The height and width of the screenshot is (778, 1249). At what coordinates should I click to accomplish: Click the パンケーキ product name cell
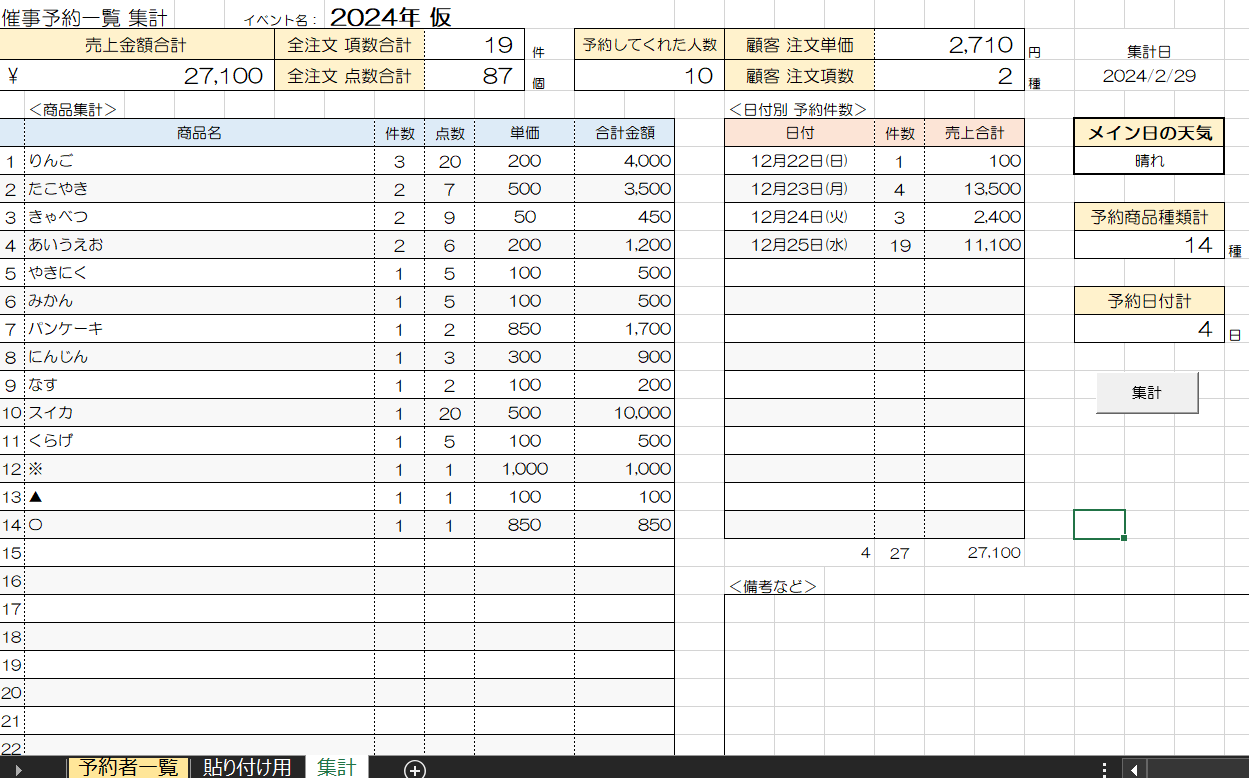tap(199, 329)
